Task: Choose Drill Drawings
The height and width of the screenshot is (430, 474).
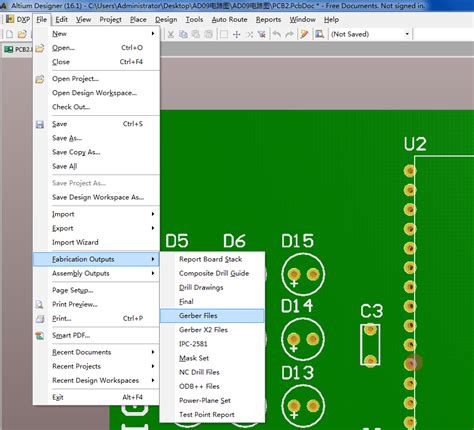Action: [x=212, y=287]
